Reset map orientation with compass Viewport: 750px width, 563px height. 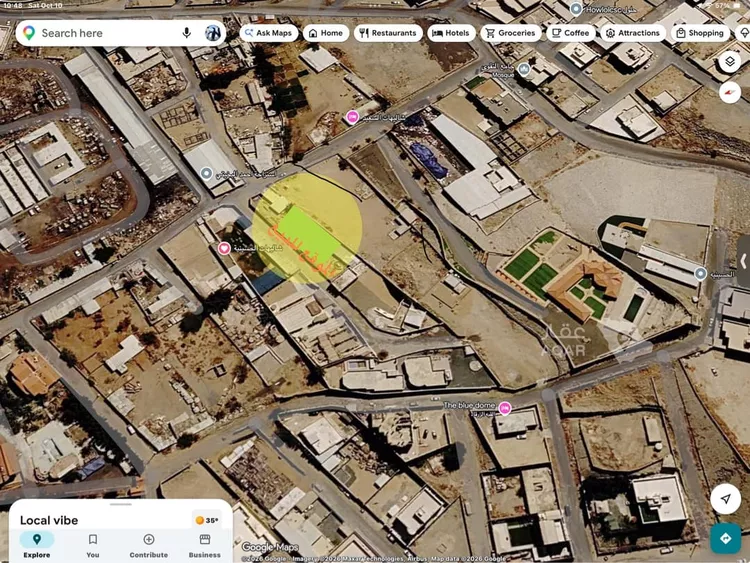point(729,92)
